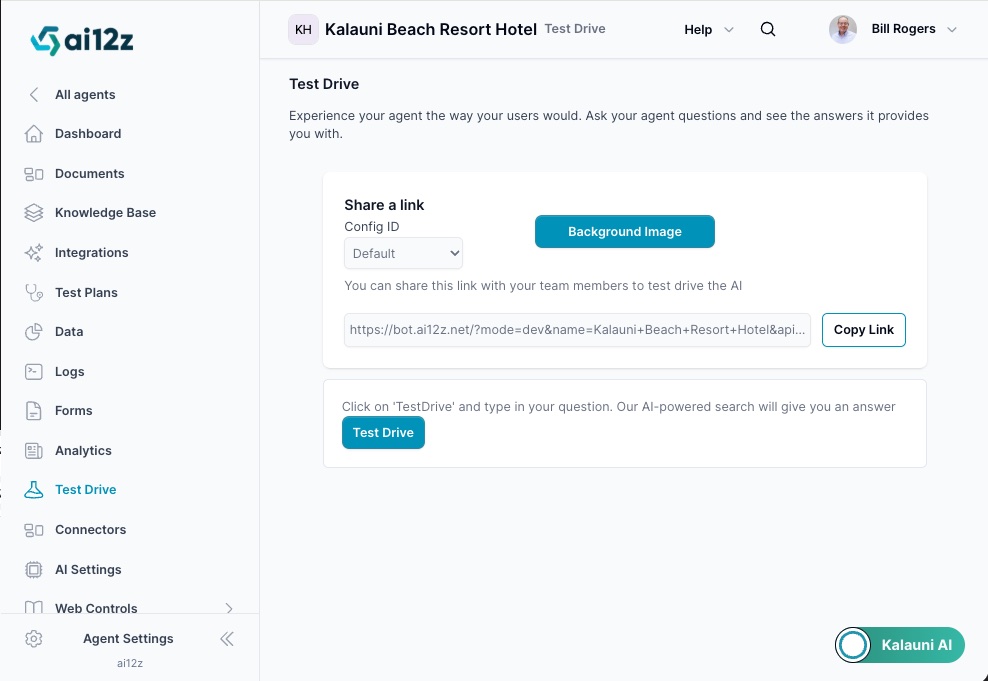Go to Connectors in the sidebar
Screen dimensions: 988x681
point(90,530)
